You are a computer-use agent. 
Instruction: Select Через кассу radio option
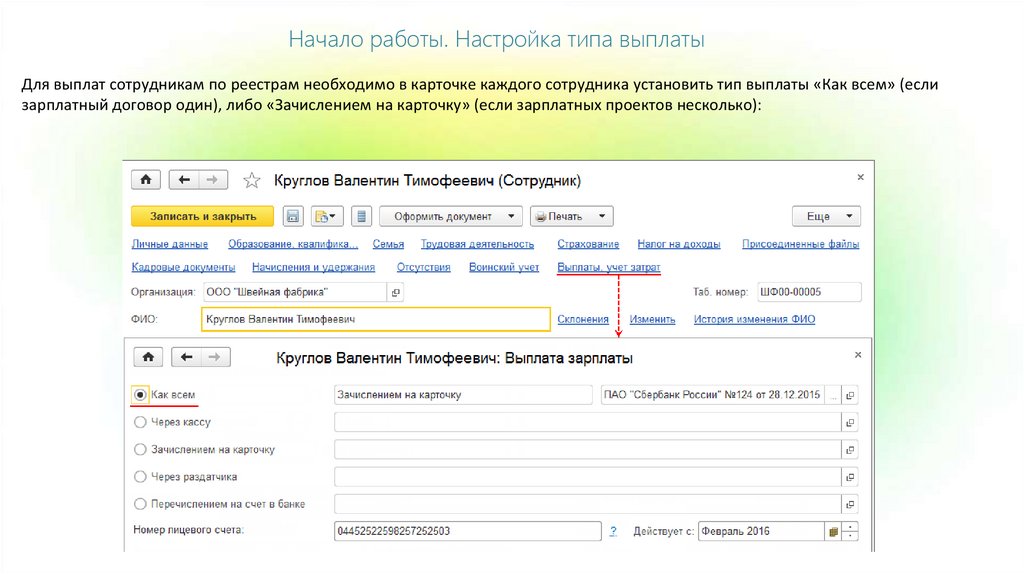(140, 423)
